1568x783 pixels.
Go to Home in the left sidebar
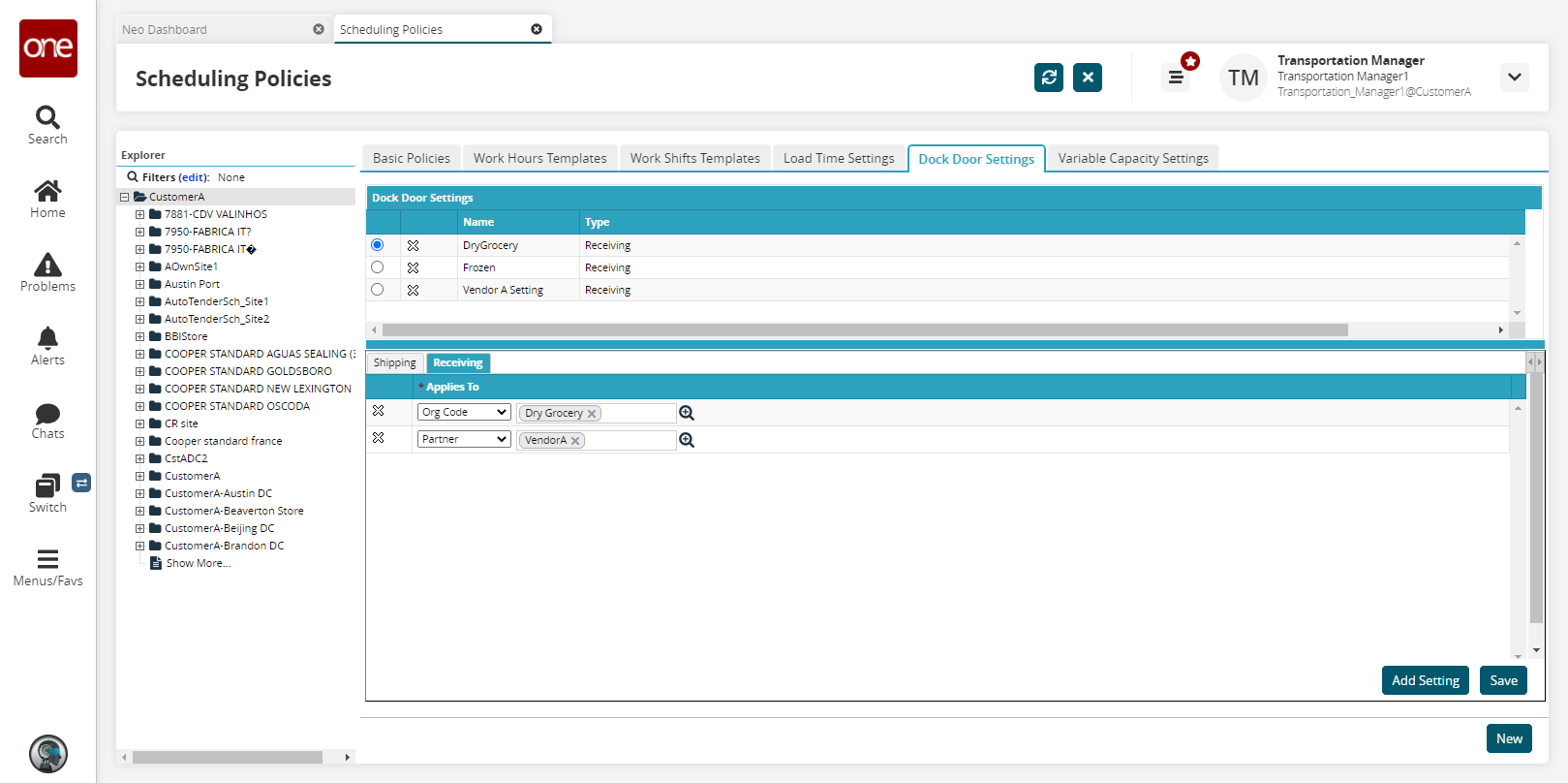click(47, 192)
